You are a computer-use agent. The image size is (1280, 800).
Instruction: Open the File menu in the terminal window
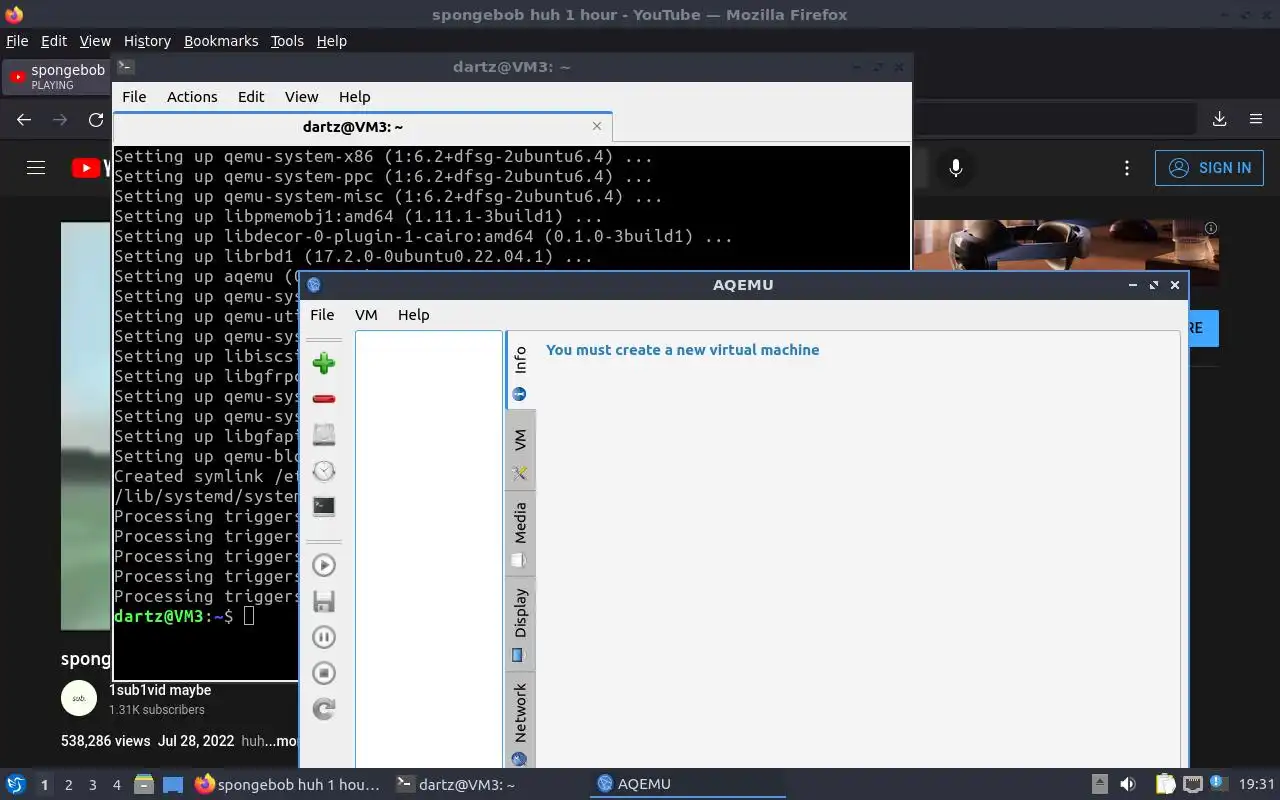(134, 97)
